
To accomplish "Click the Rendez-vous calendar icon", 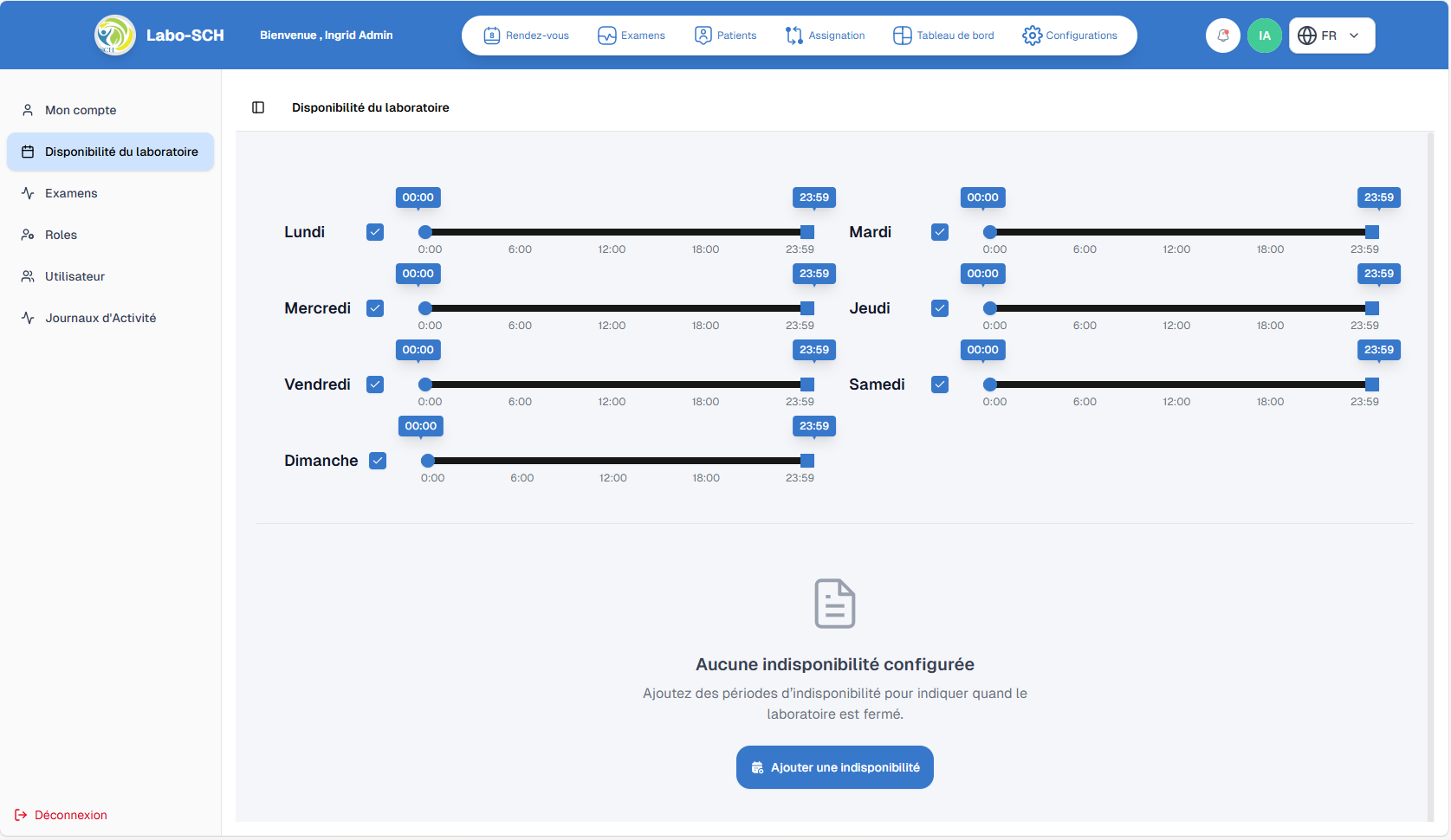I will click(492, 36).
